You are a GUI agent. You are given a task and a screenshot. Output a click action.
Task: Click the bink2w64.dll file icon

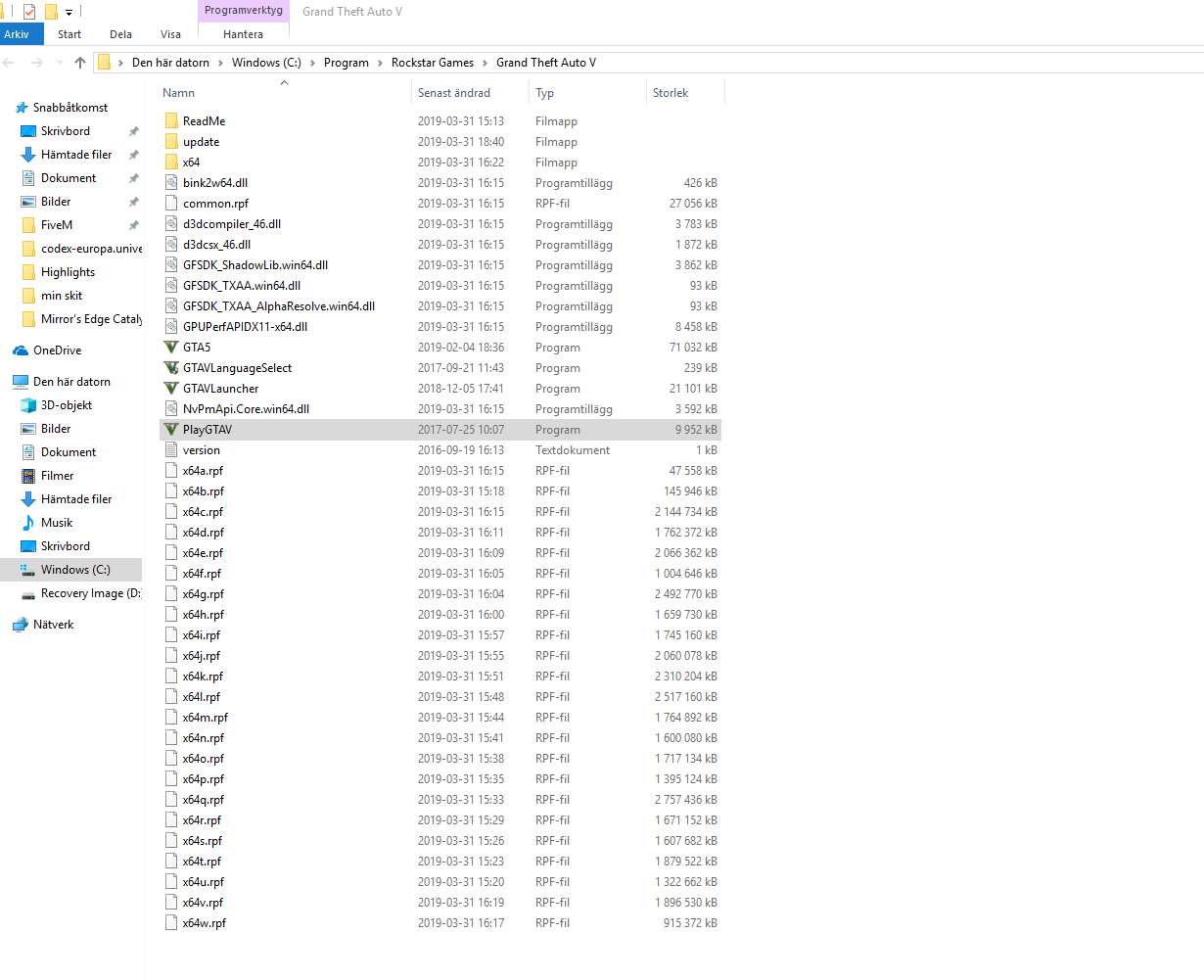tap(172, 183)
